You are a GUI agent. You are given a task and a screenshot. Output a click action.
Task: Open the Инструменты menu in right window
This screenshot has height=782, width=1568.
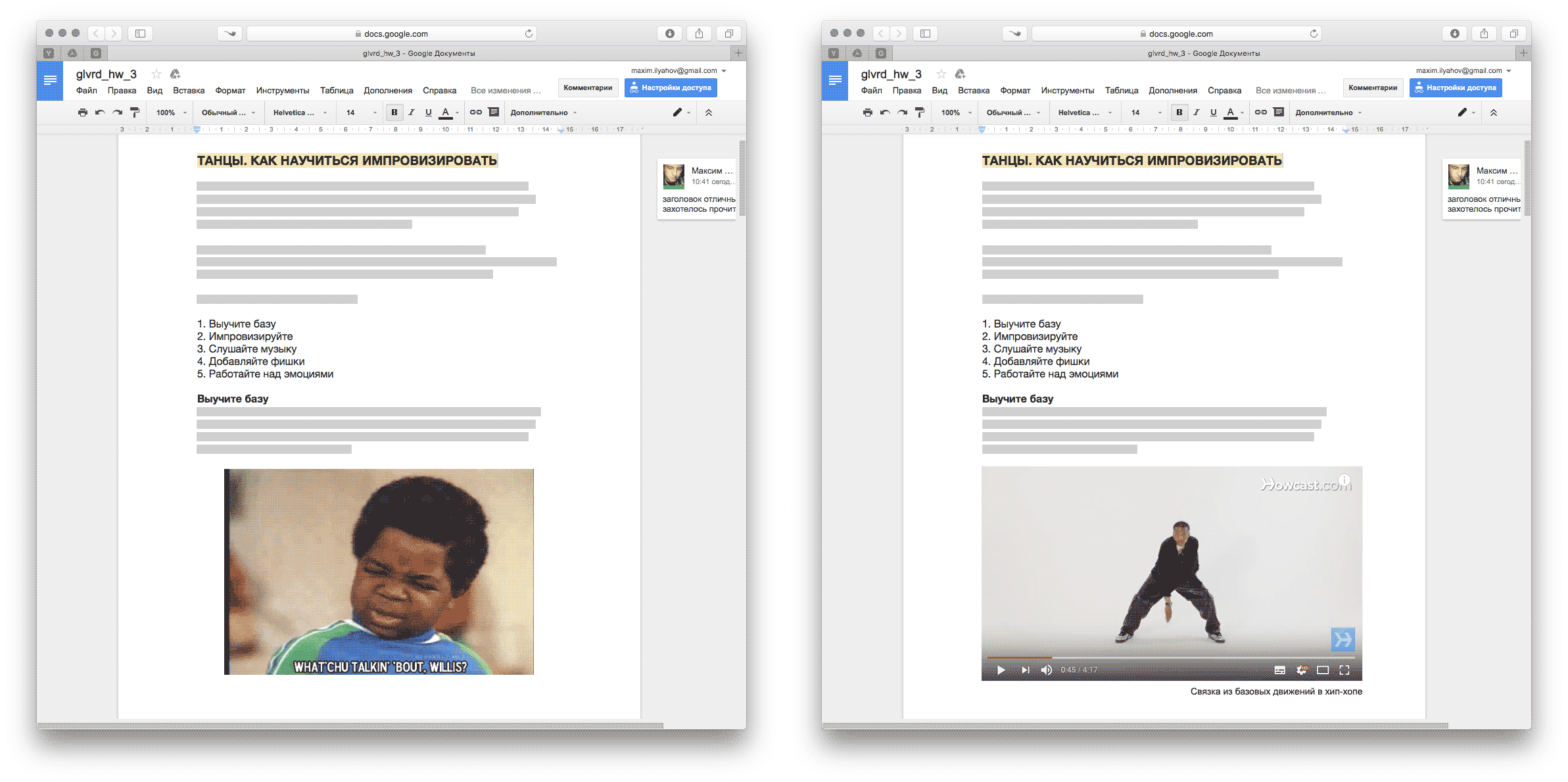(1068, 91)
